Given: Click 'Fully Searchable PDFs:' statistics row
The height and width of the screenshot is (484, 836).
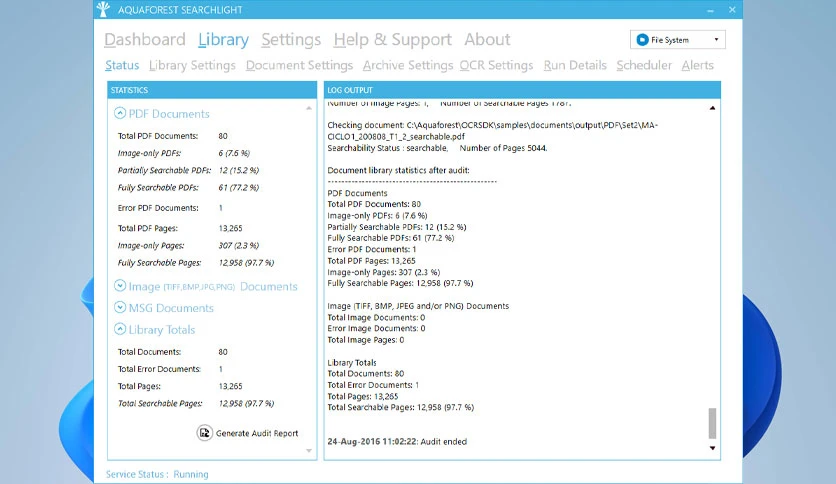Looking at the screenshot, I should (x=188, y=188).
